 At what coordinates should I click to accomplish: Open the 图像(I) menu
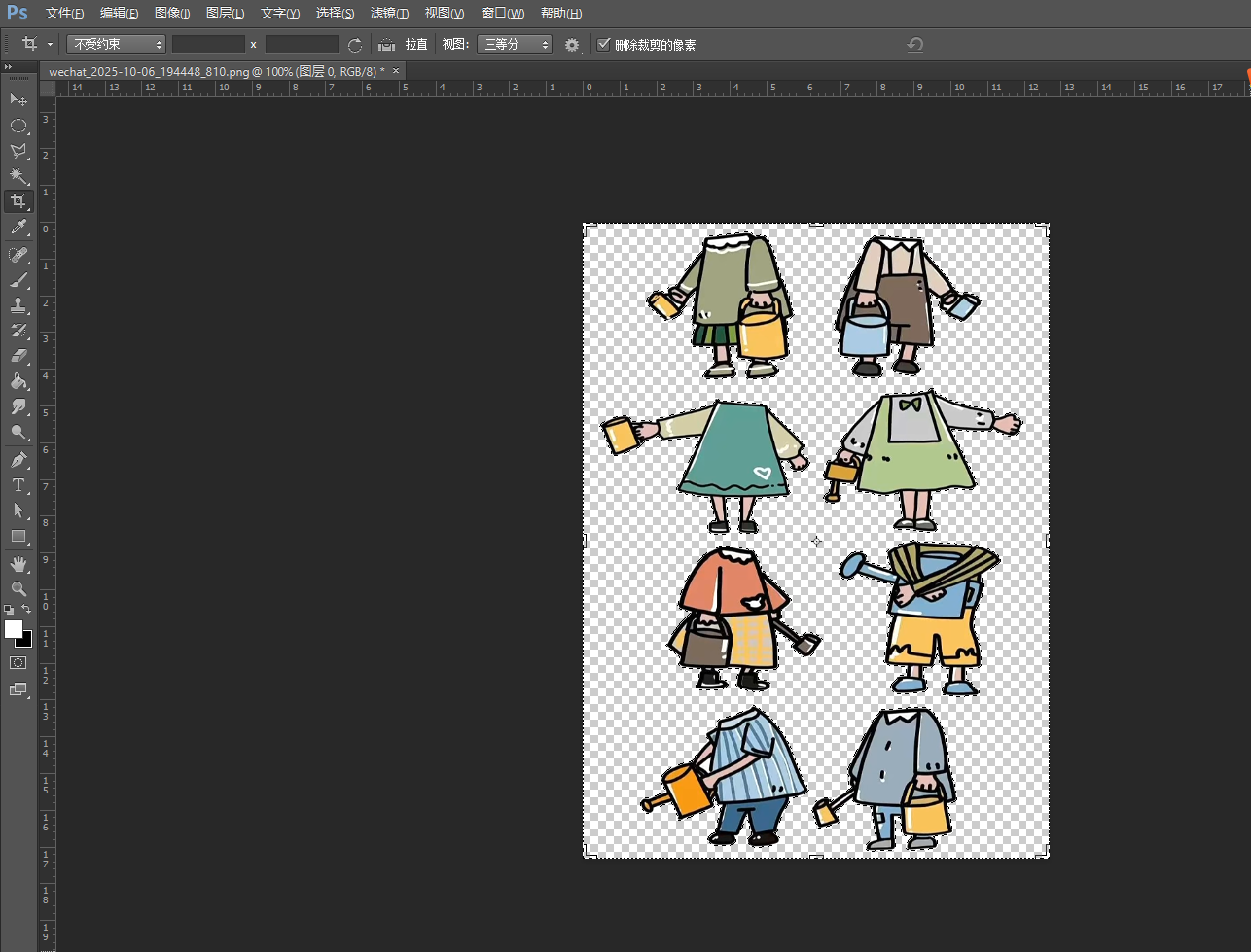172,14
